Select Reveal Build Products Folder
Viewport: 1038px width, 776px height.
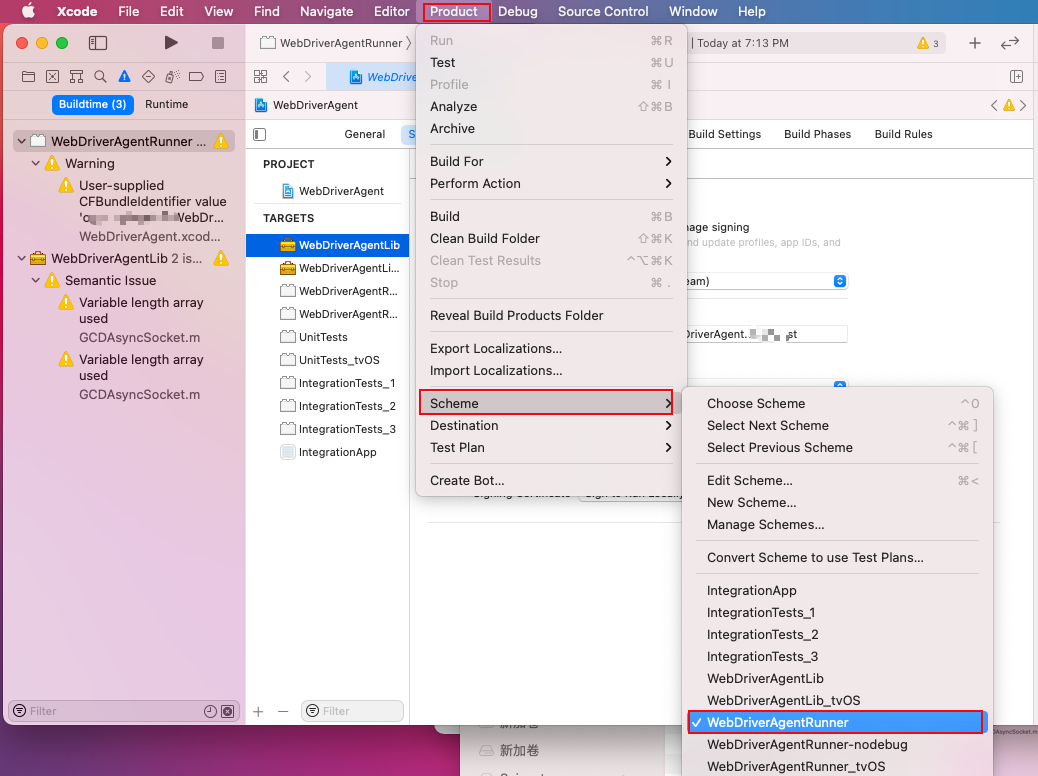[x=551, y=316]
